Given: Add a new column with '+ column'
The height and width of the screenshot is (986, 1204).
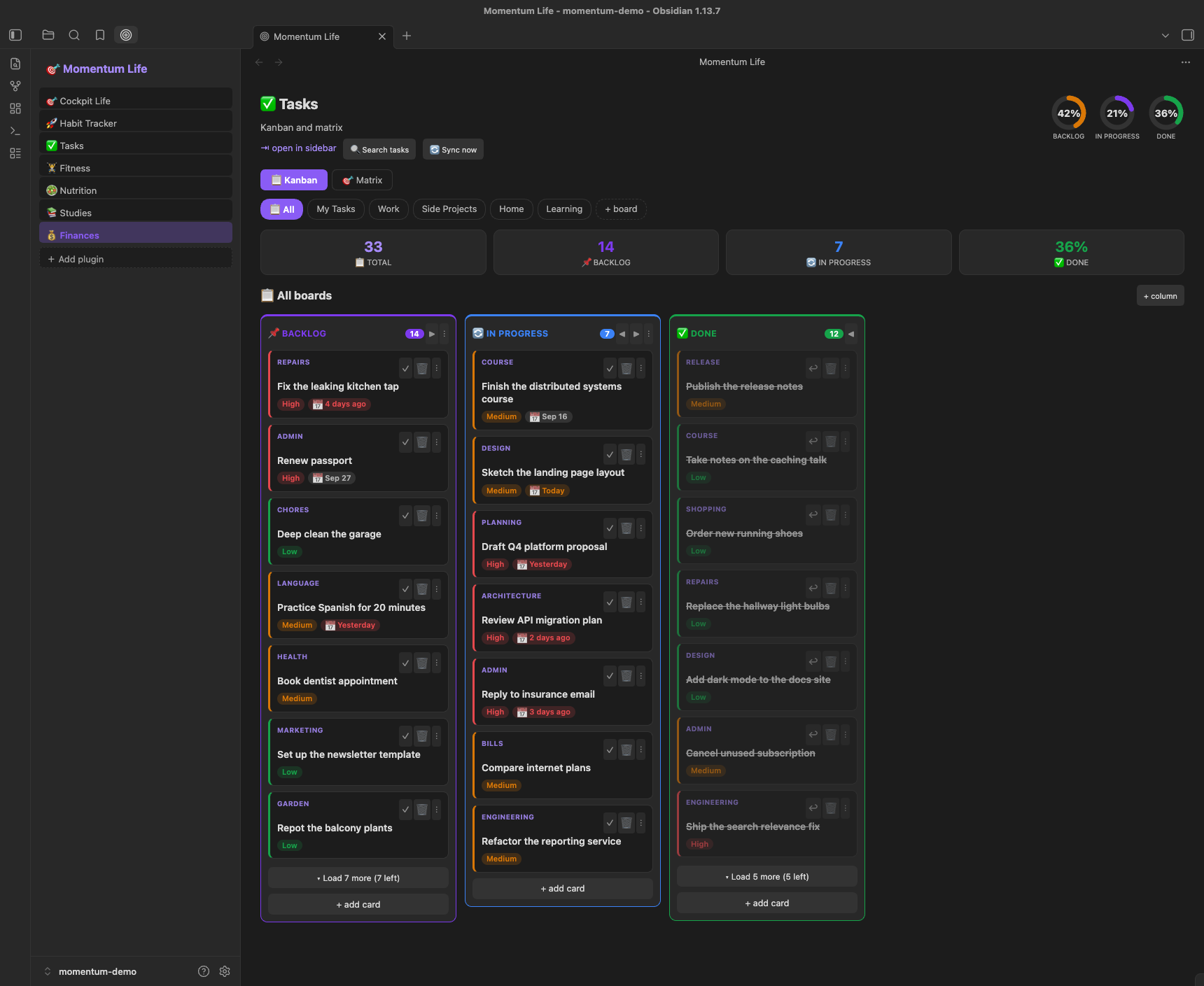Looking at the screenshot, I should click(1161, 296).
